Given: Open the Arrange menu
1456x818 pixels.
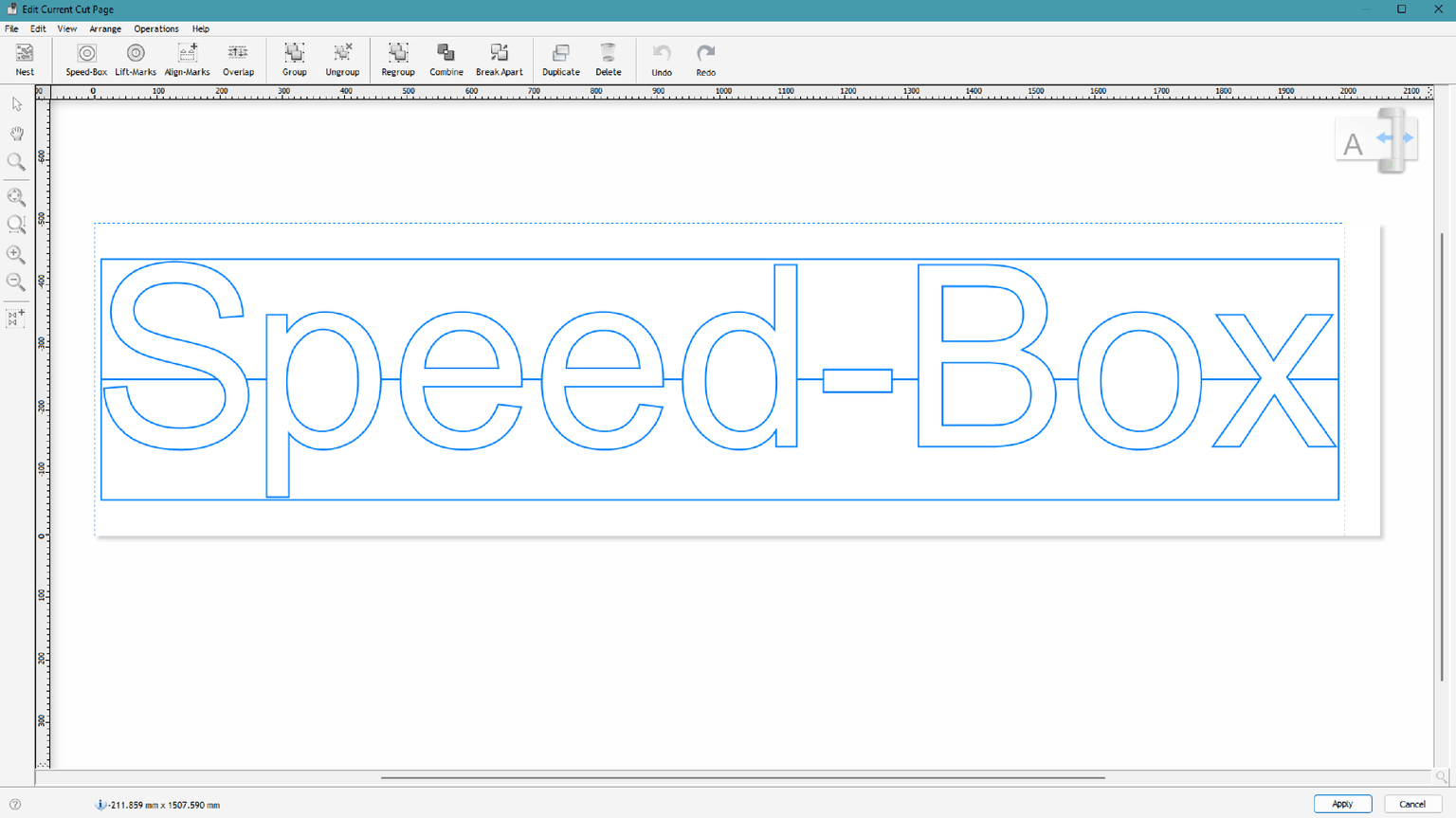Looking at the screenshot, I should [x=105, y=28].
